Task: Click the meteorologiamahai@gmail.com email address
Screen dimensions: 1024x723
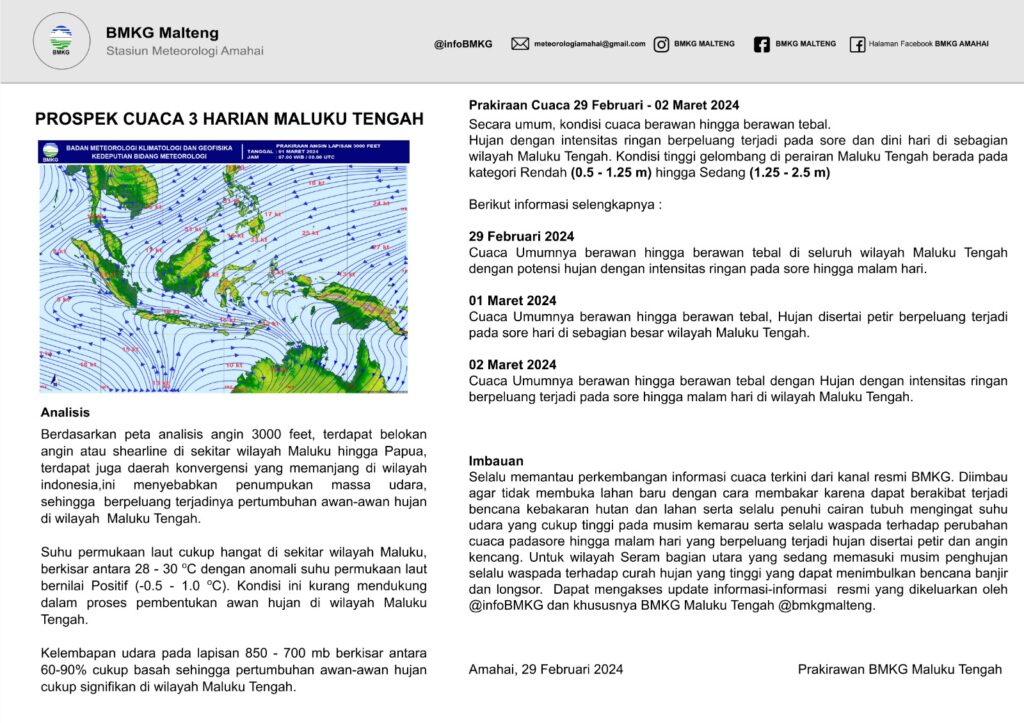Action: tap(589, 44)
